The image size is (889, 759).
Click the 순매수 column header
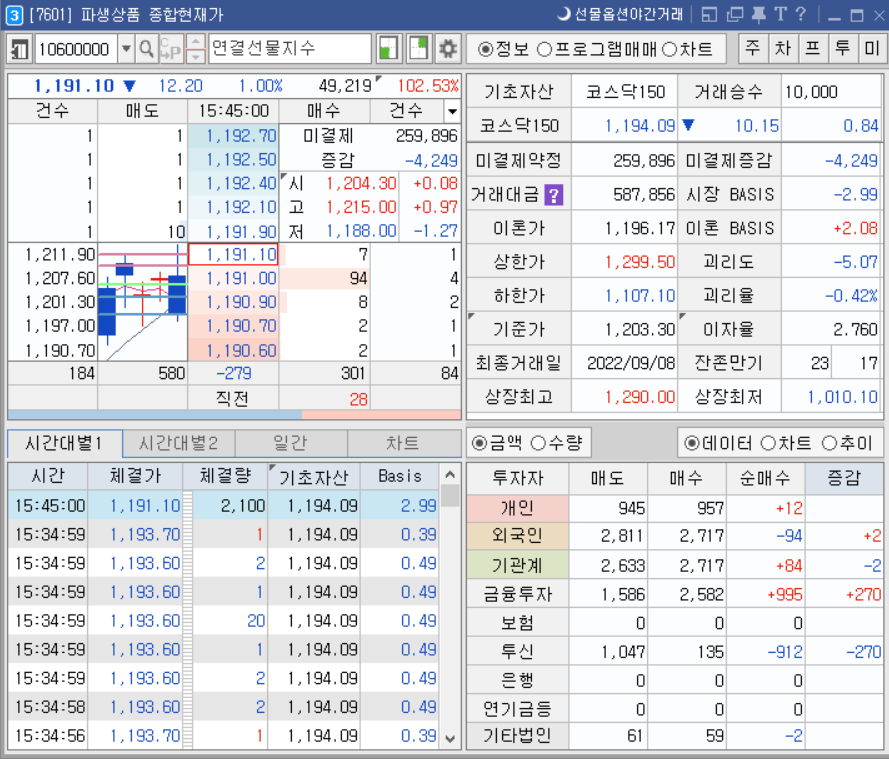(765, 478)
